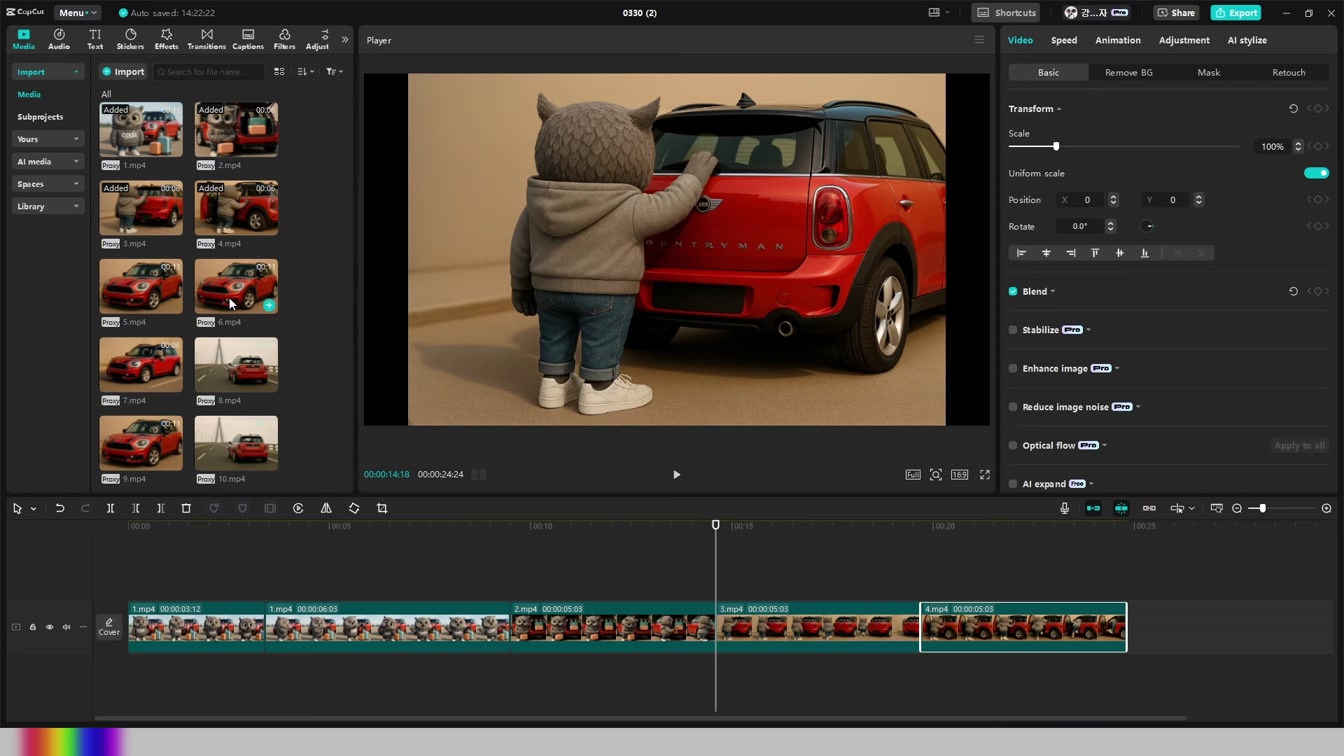1344x756 pixels.
Task: Open the media sort dropdown
Action: pyautogui.click(x=306, y=72)
